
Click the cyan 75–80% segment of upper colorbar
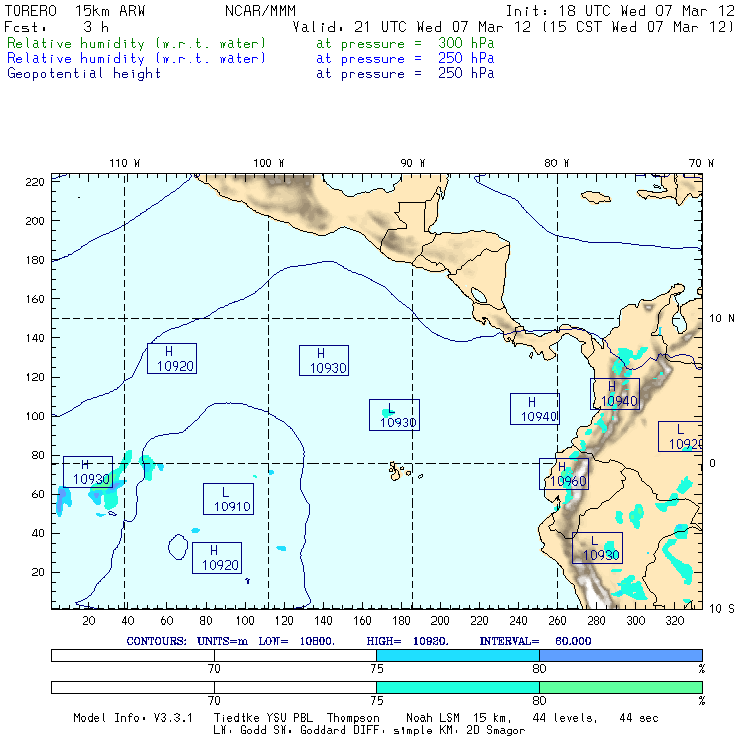pos(458,655)
